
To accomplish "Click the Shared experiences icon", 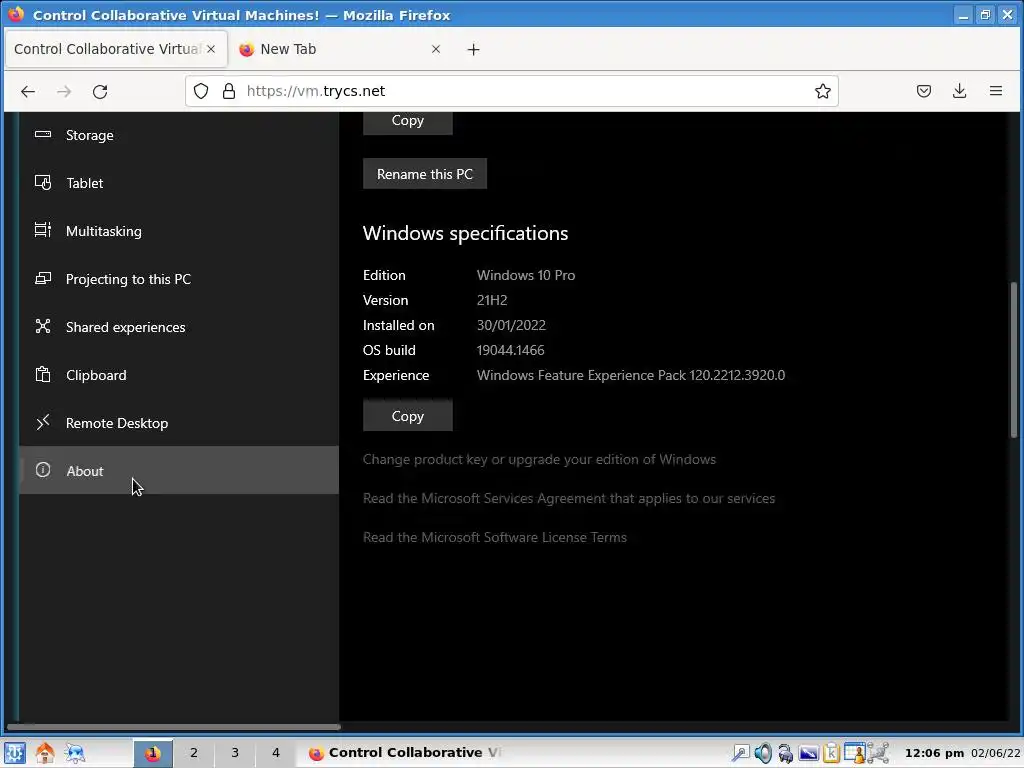I will click(43, 327).
